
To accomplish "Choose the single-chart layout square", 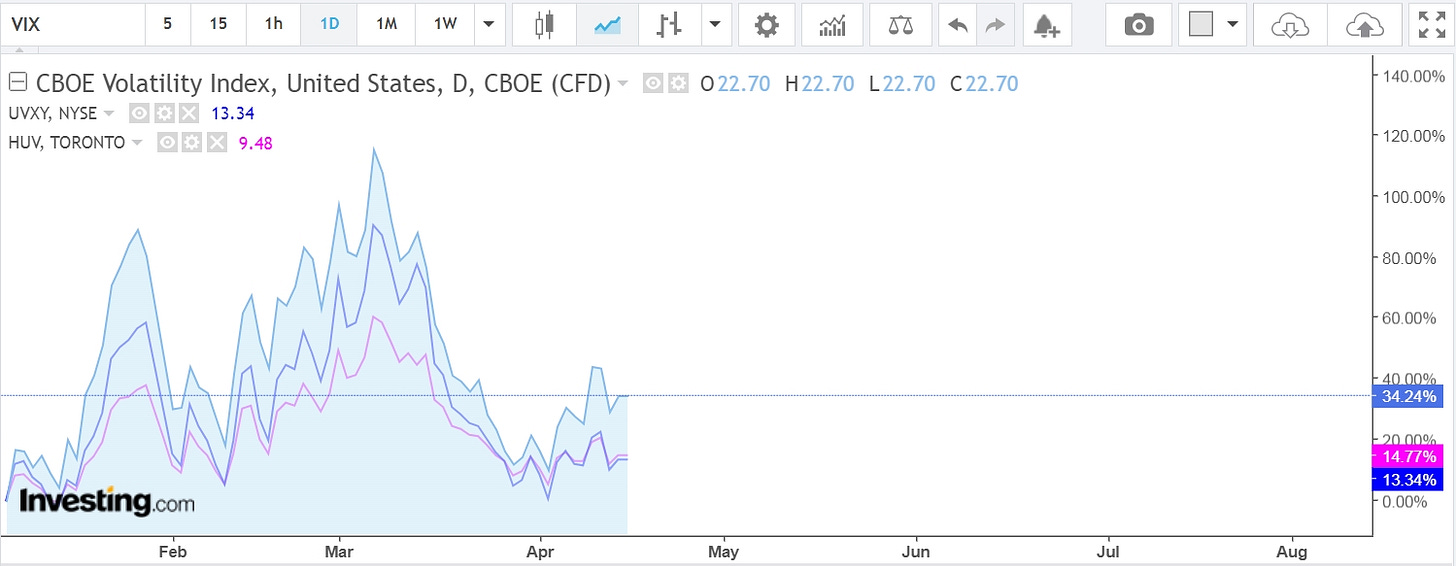I will (1201, 24).
